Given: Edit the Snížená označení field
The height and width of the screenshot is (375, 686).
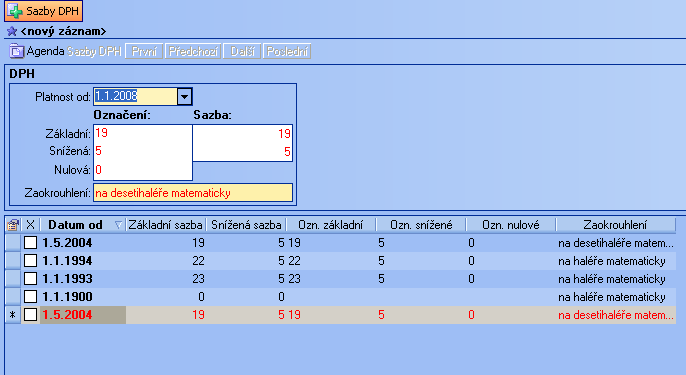Looking at the screenshot, I should point(143,151).
